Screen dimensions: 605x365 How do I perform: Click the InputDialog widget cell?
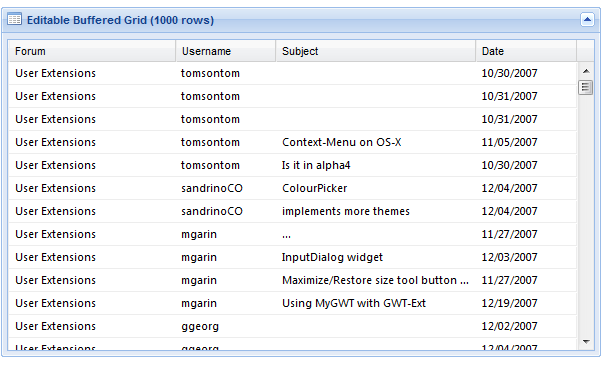click(x=375, y=257)
